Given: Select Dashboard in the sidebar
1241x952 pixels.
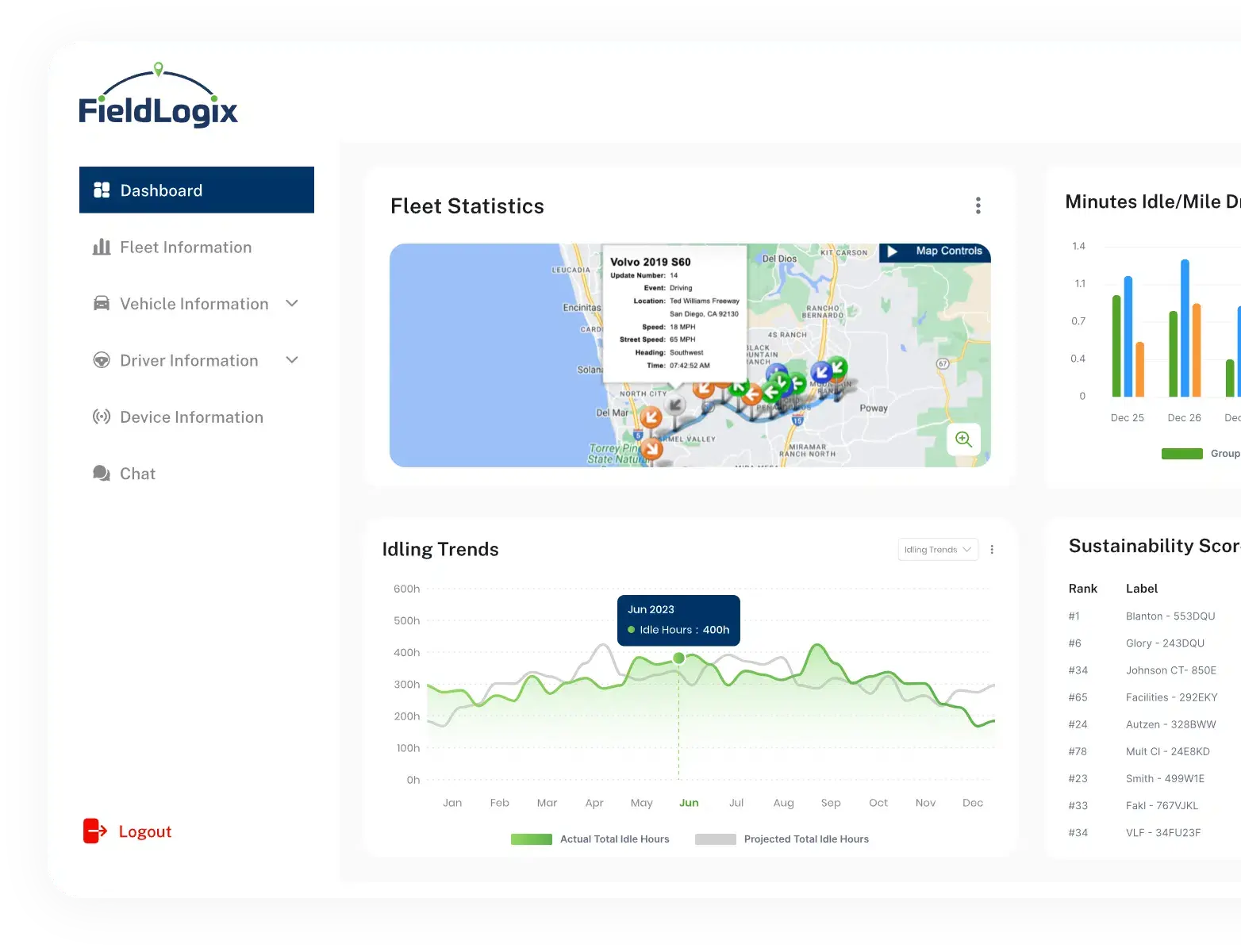Looking at the screenshot, I should (197, 190).
